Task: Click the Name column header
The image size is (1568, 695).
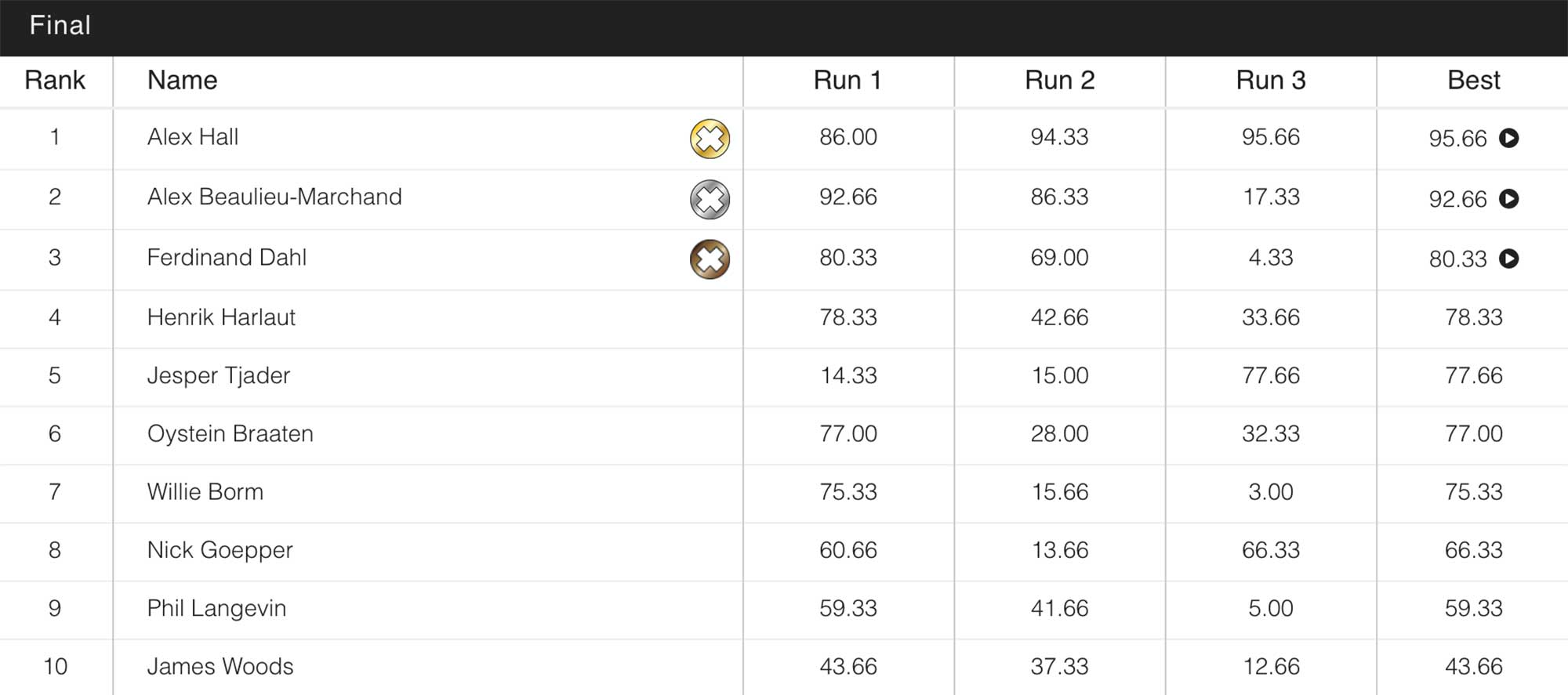Action: 182,80
